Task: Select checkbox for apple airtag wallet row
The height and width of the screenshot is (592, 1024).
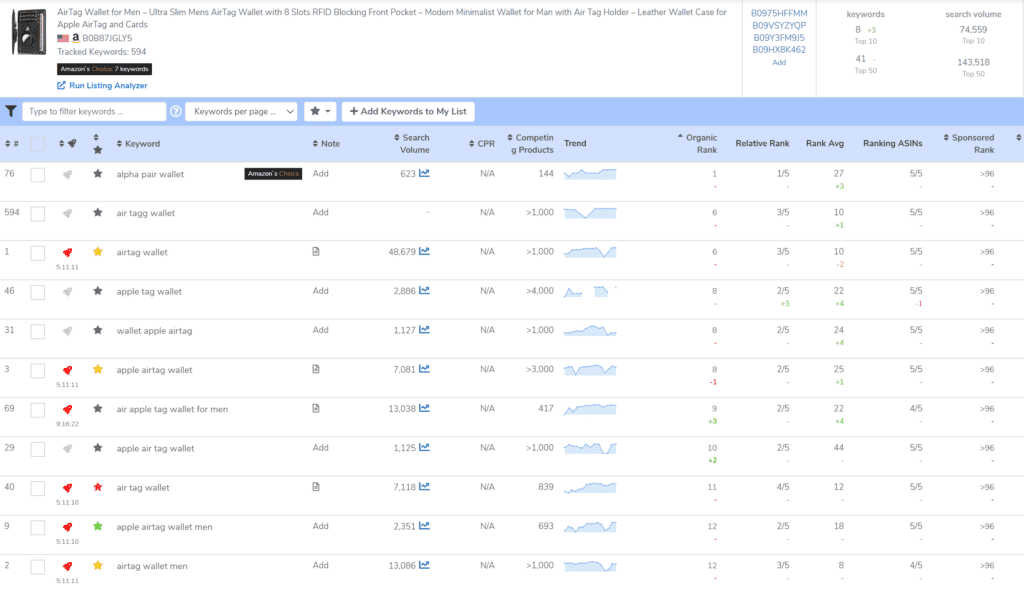Action: (38, 370)
